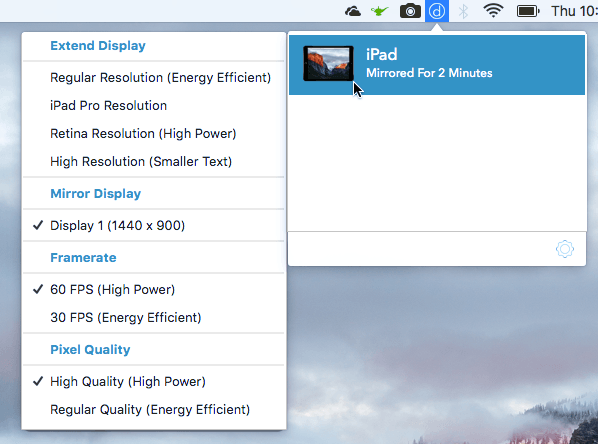Click the menu bar clock showing Thu
Image resolution: width=598 pixels, height=444 pixels.
[574, 11]
